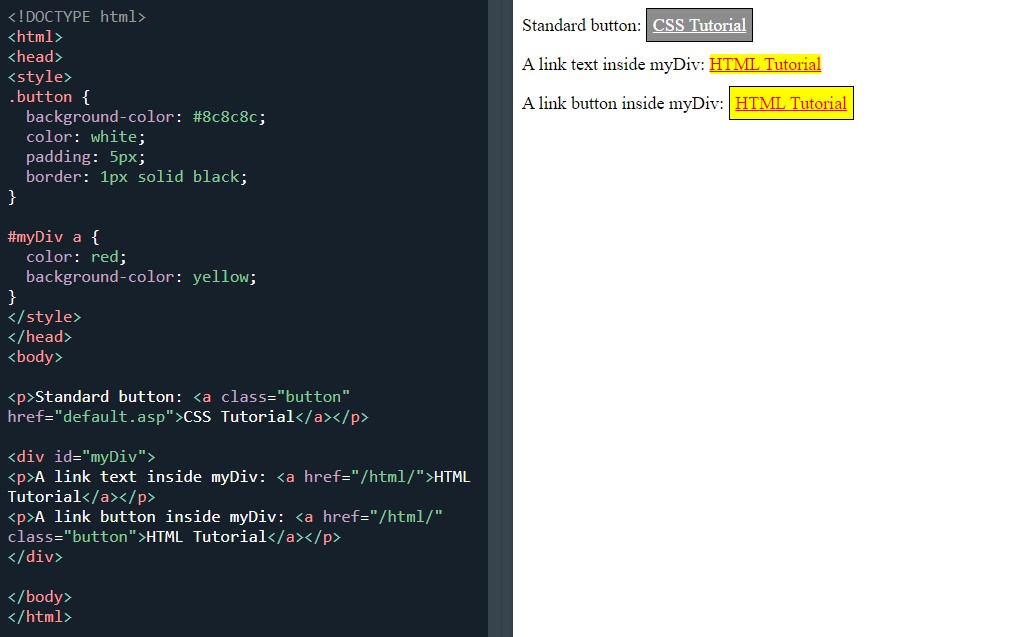Click the "#myDiv a" selector in code
The width and height of the screenshot is (1012, 637).
click(x=45, y=237)
